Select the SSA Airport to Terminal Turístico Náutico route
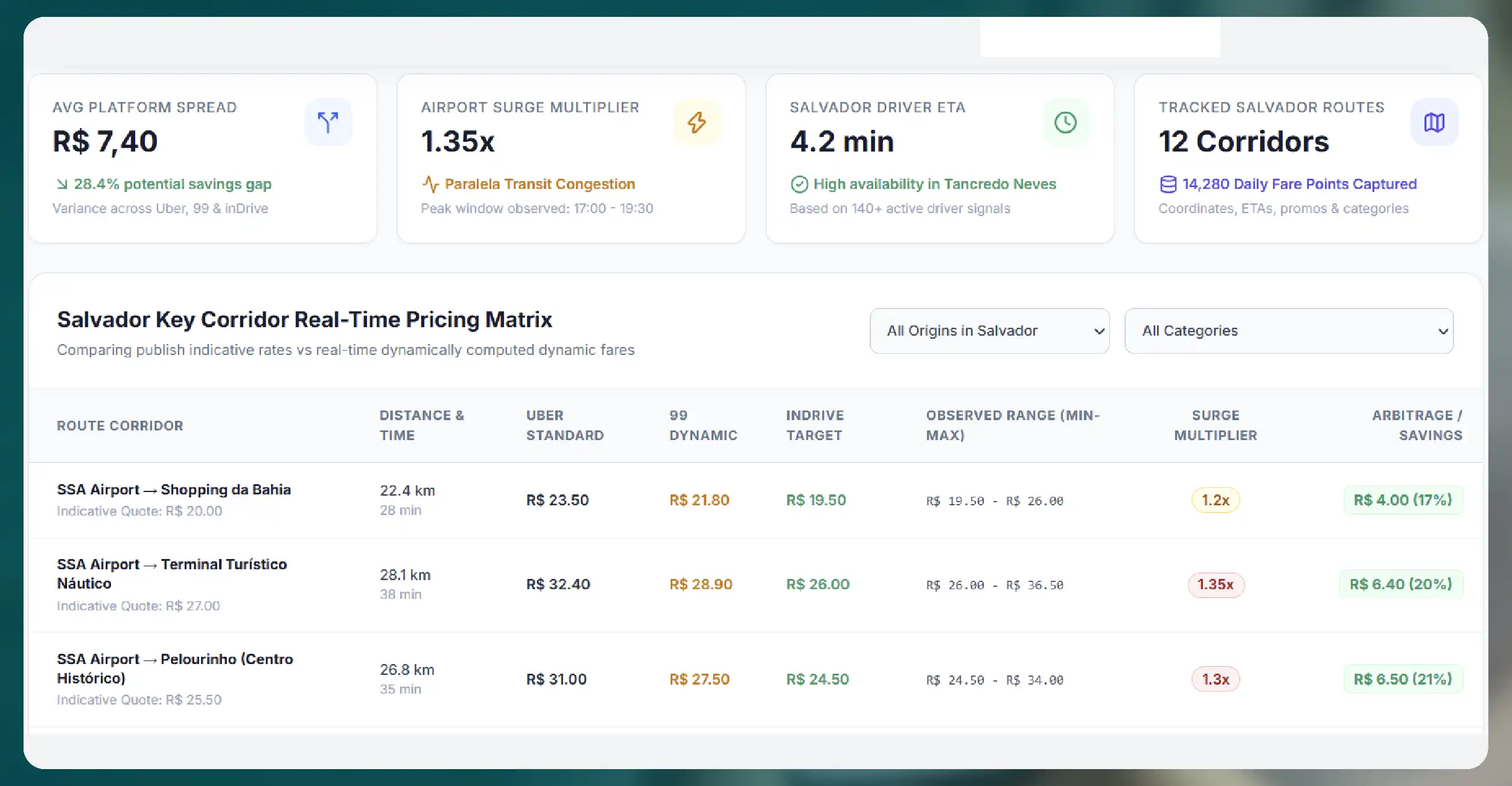 172,574
